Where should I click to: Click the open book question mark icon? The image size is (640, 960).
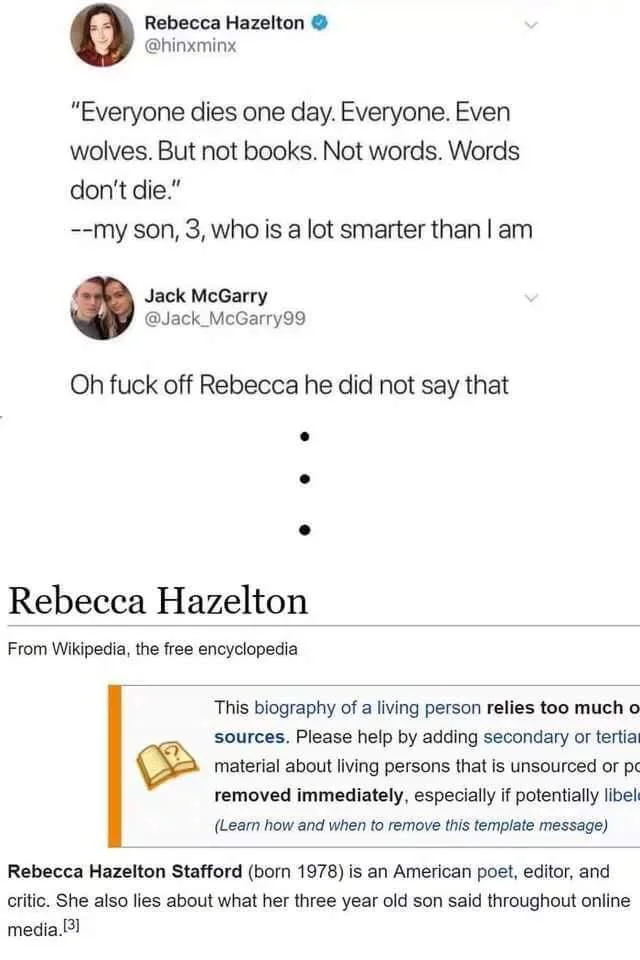point(167,764)
